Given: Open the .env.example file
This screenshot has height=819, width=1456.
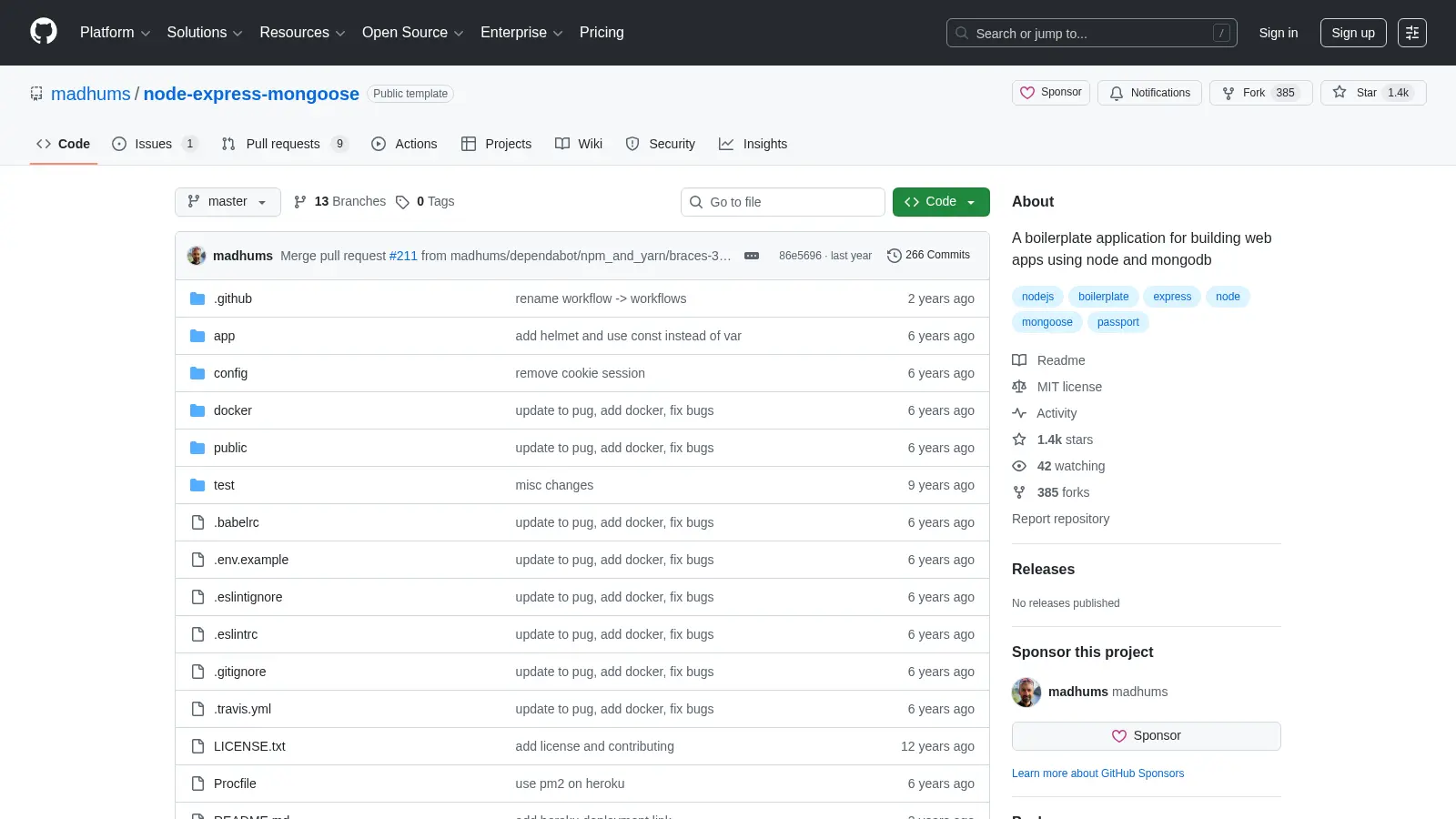Looking at the screenshot, I should [251, 560].
